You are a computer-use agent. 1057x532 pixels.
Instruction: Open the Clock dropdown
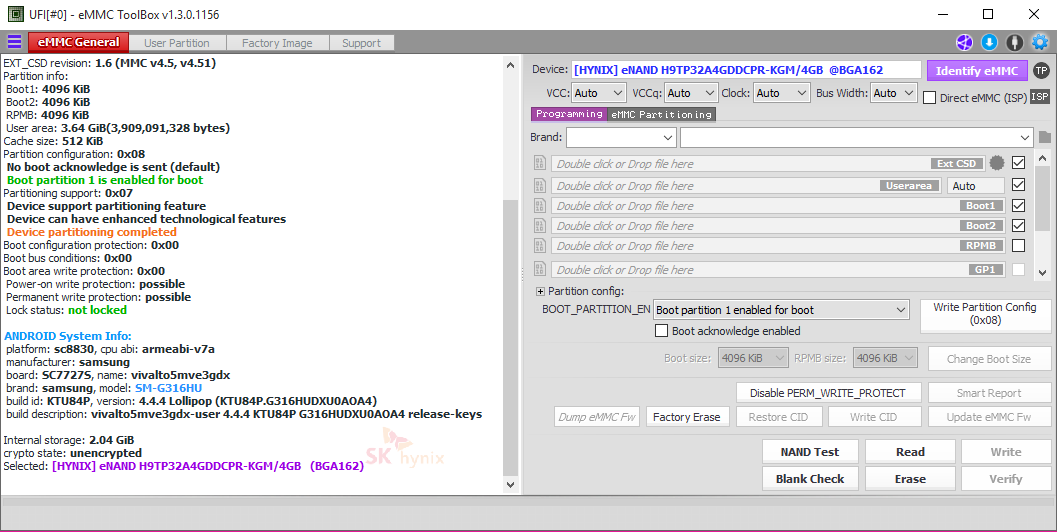pyautogui.click(x=782, y=93)
